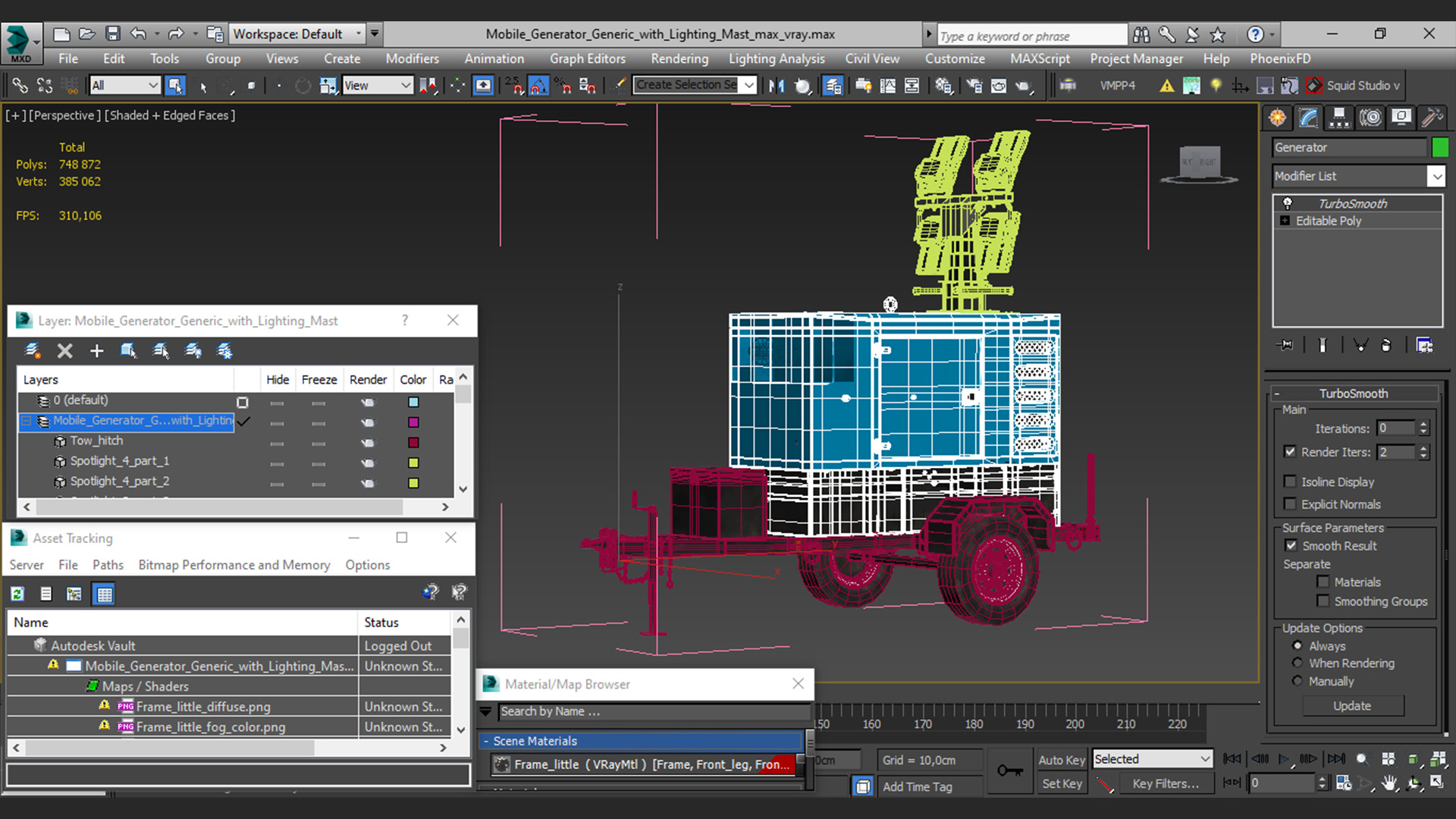Image resolution: width=1456 pixels, height=819 pixels.
Task: Uncheck the Smooth Result checkbox
Action: point(1291,546)
